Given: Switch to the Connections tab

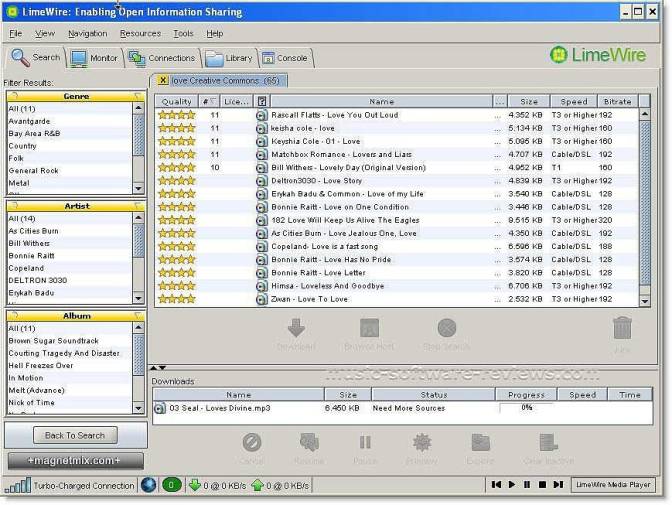Looking at the screenshot, I should click(x=162, y=57).
